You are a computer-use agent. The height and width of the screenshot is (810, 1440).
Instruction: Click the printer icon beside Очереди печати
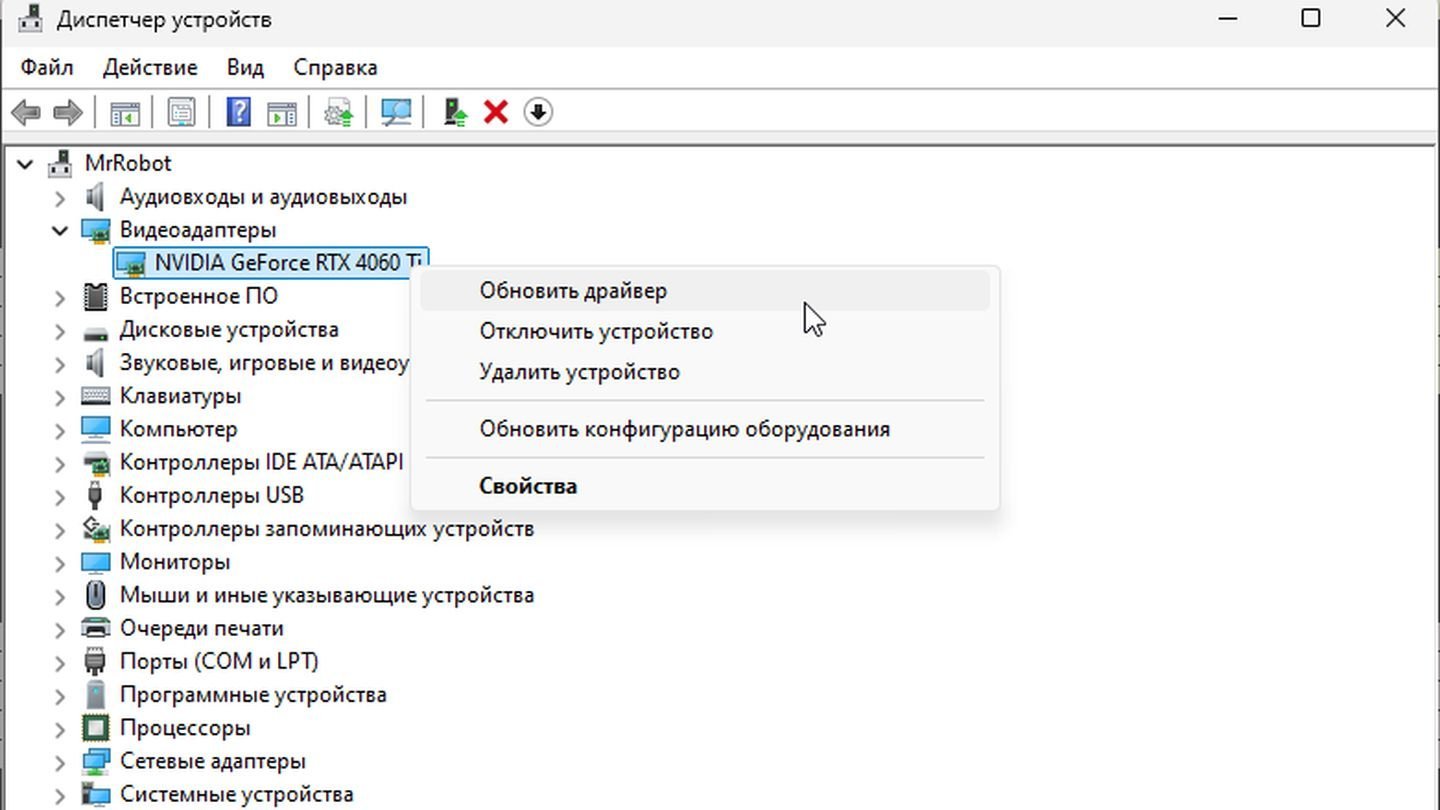tap(95, 628)
